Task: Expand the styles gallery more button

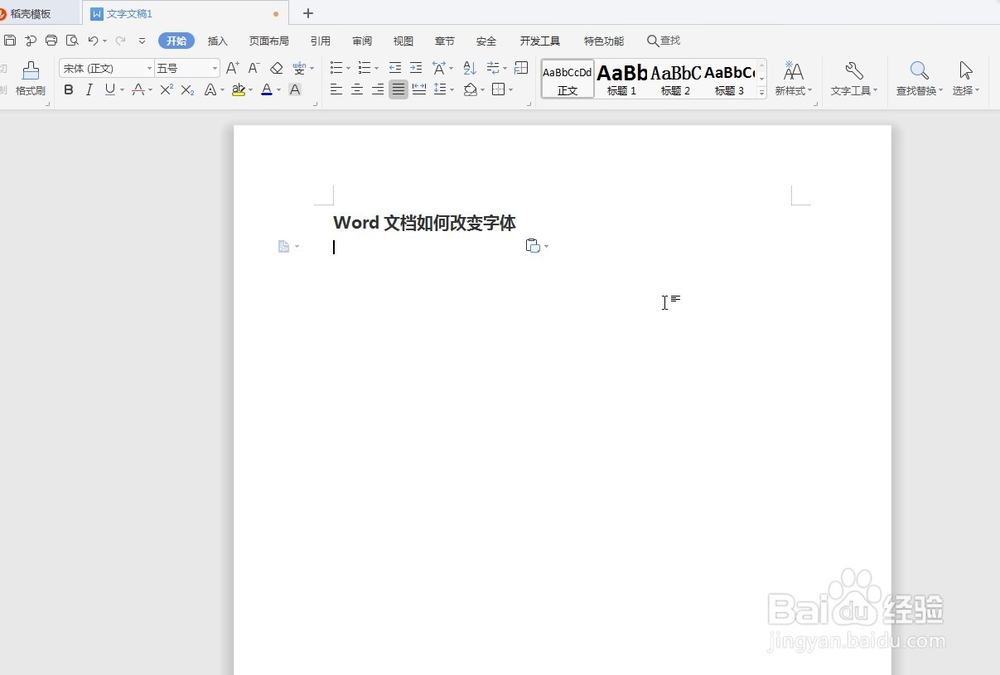Action: click(761, 93)
